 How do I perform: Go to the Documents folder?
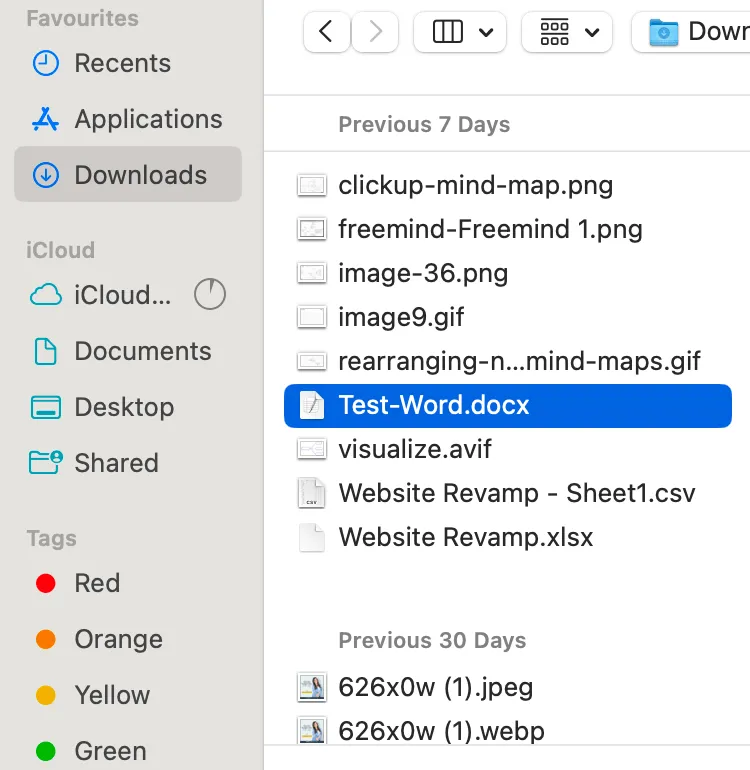coord(142,351)
